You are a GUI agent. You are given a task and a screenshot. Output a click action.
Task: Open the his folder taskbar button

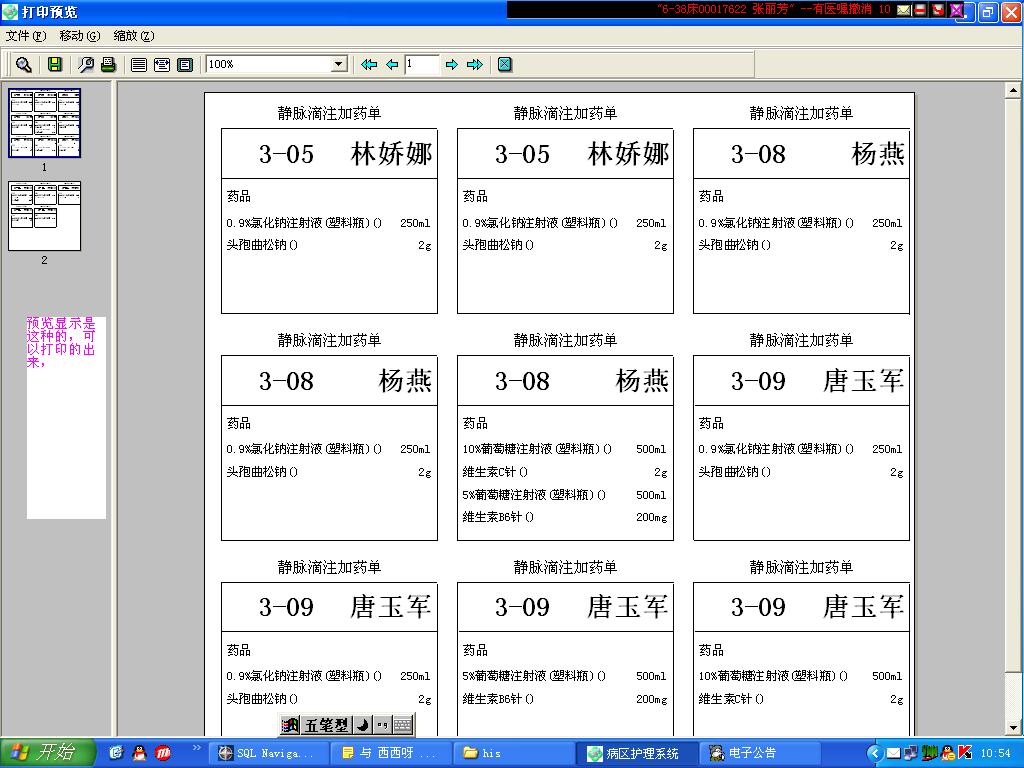(x=513, y=753)
